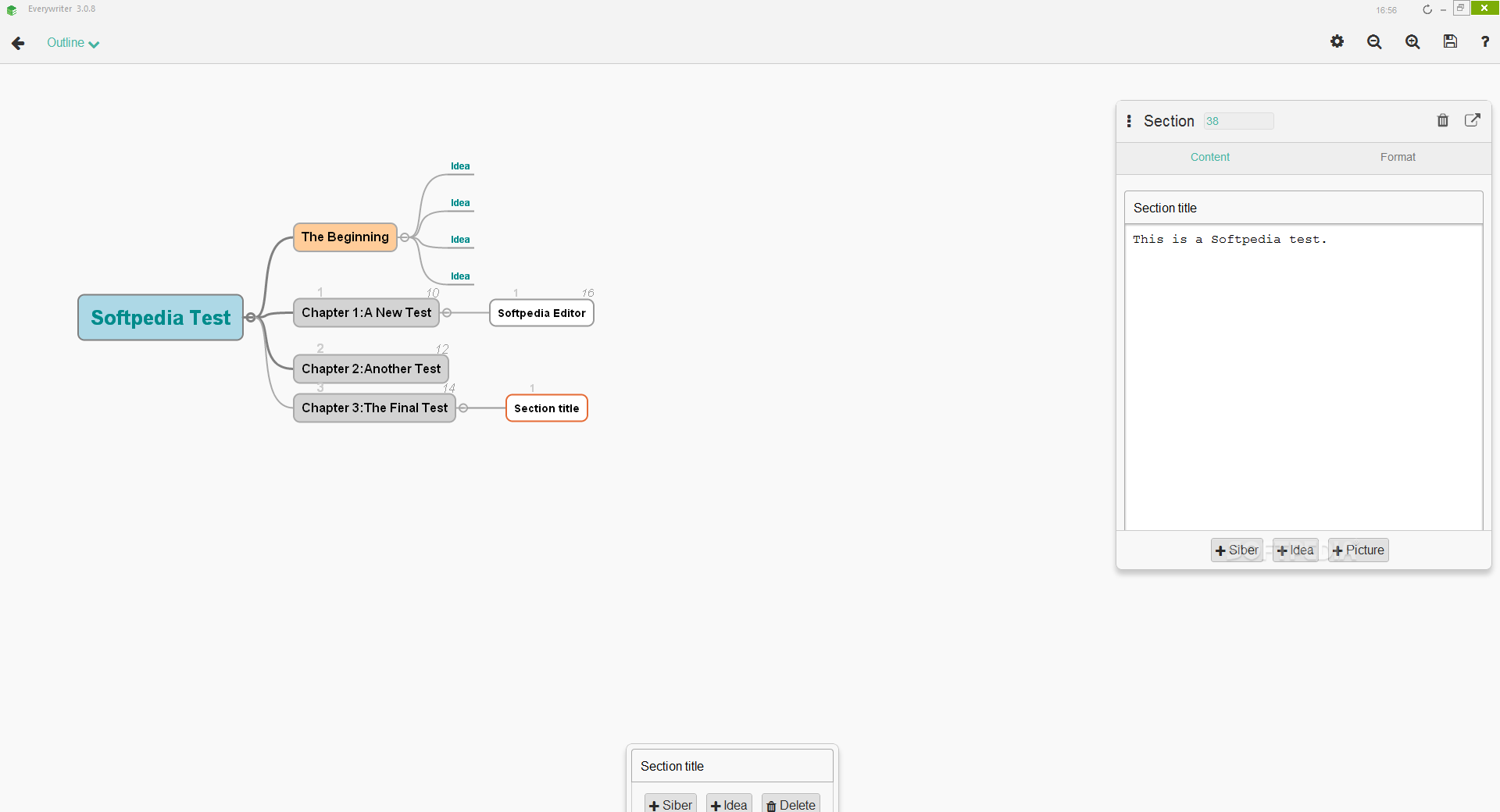This screenshot has height=812, width=1500.
Task: Save the document with floppy icon
Action: click(x=1450, y=41)
